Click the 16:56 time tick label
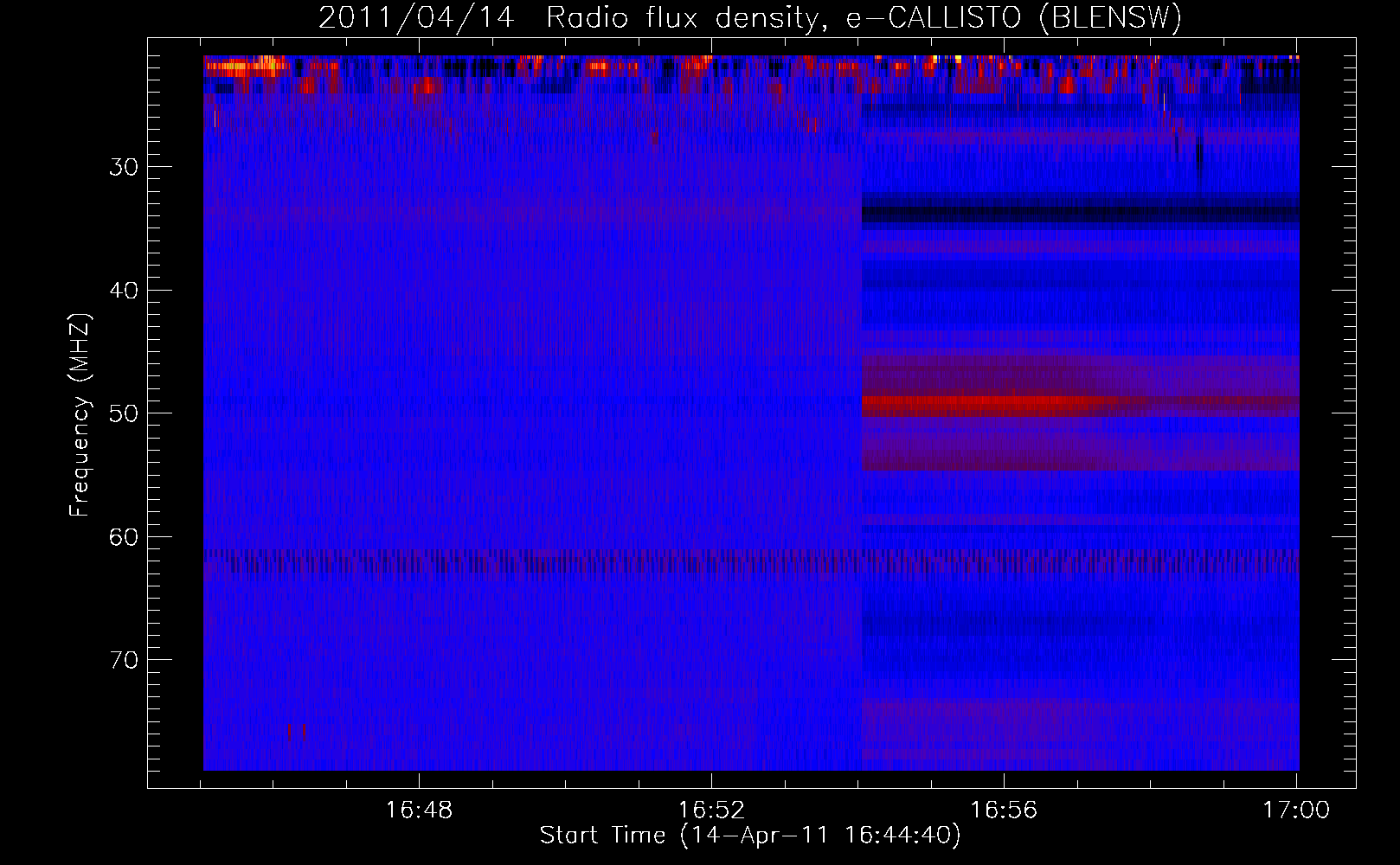The height and width of the screenshot is (865, 1400). click(x=1004, y=811)
